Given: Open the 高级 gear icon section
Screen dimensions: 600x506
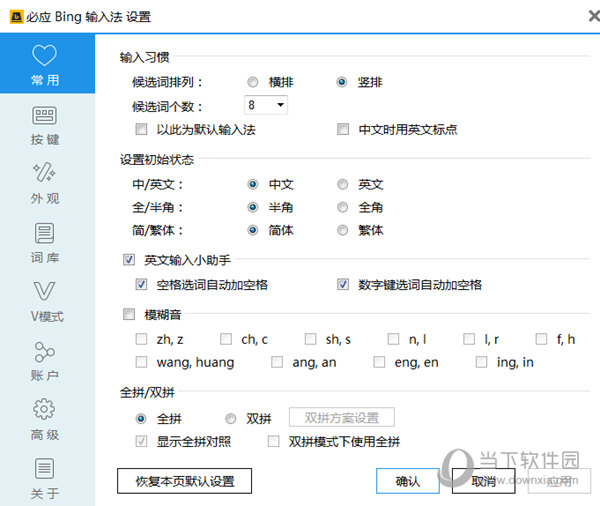Looking at the screenshot, I should (45, 419).
